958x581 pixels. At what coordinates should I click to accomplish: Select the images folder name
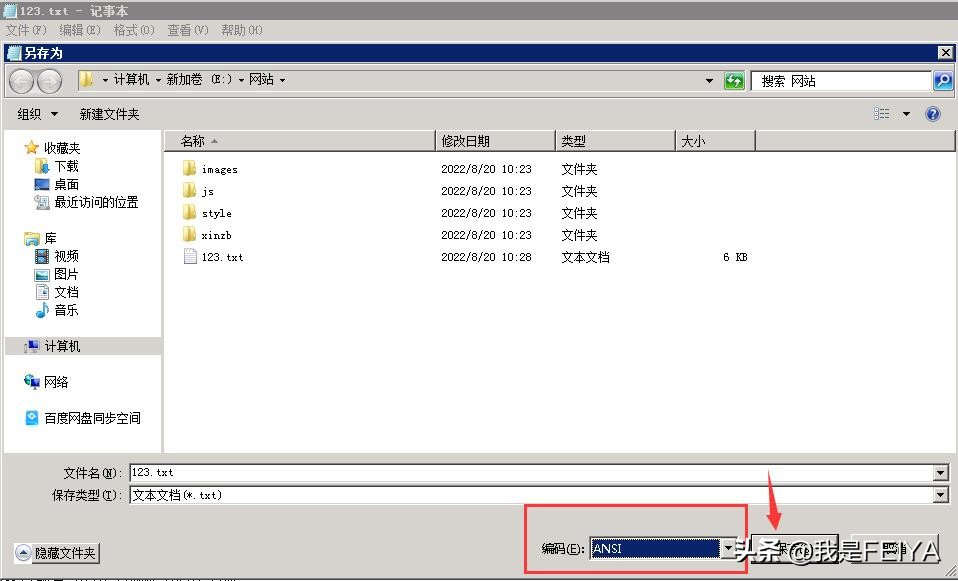click(x=219, y=169)
